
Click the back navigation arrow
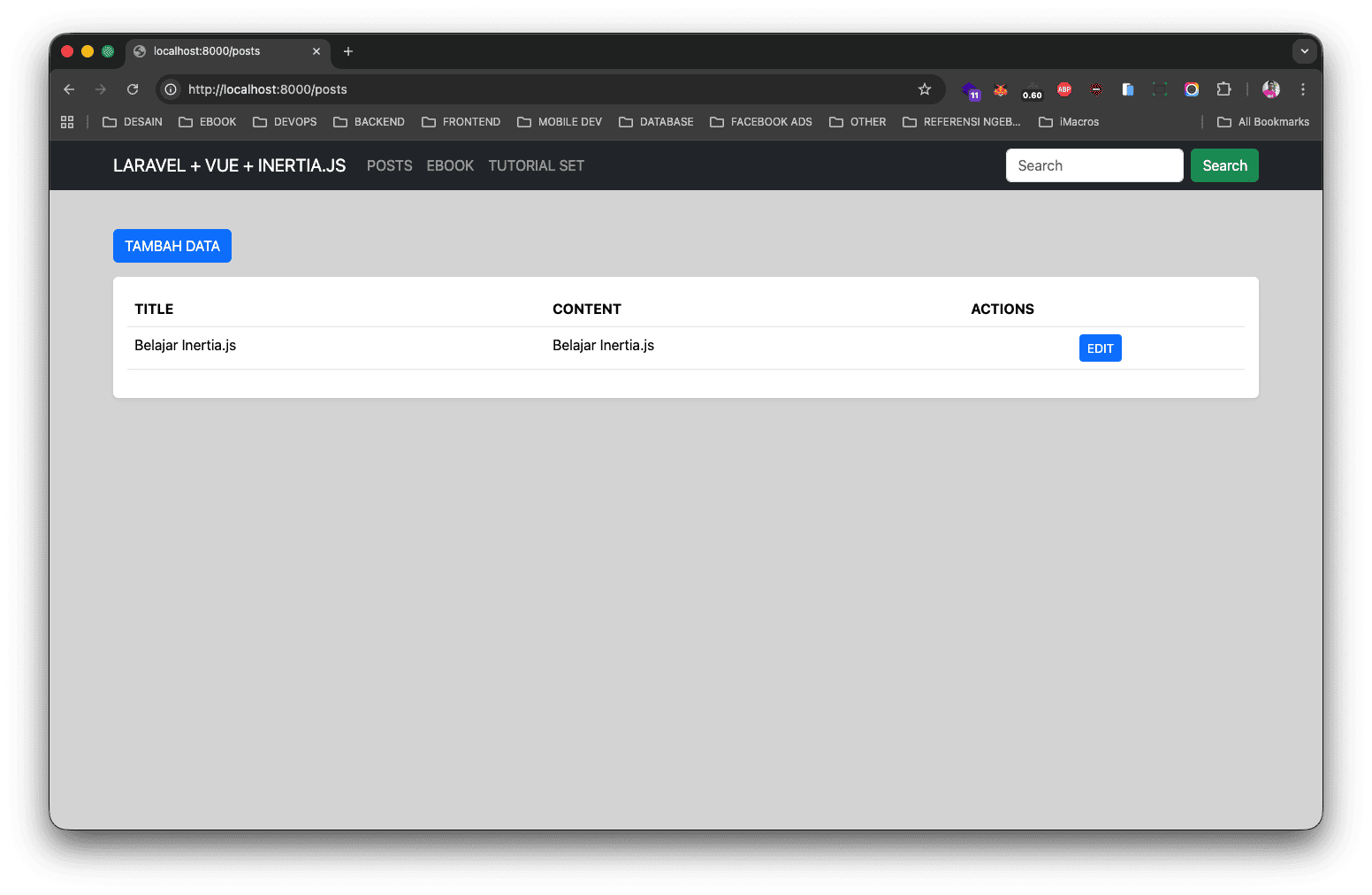click(x=68, y=89)
